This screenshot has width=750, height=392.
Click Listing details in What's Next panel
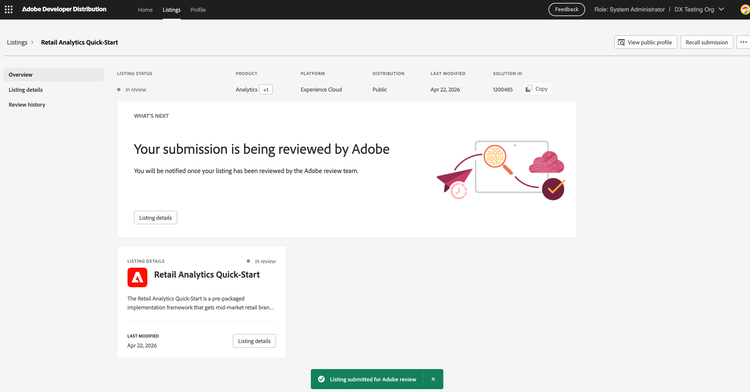(x=155, y=218)
